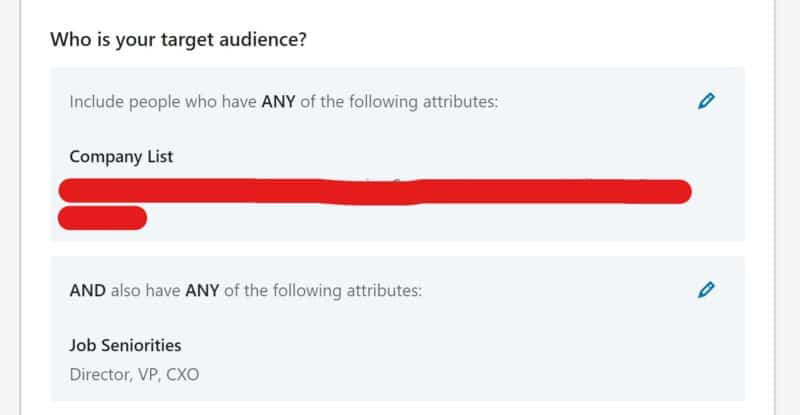Click bold "ANY" in the Include sentence
Screen dimensions: 800x415
click(x=279, y=102)
